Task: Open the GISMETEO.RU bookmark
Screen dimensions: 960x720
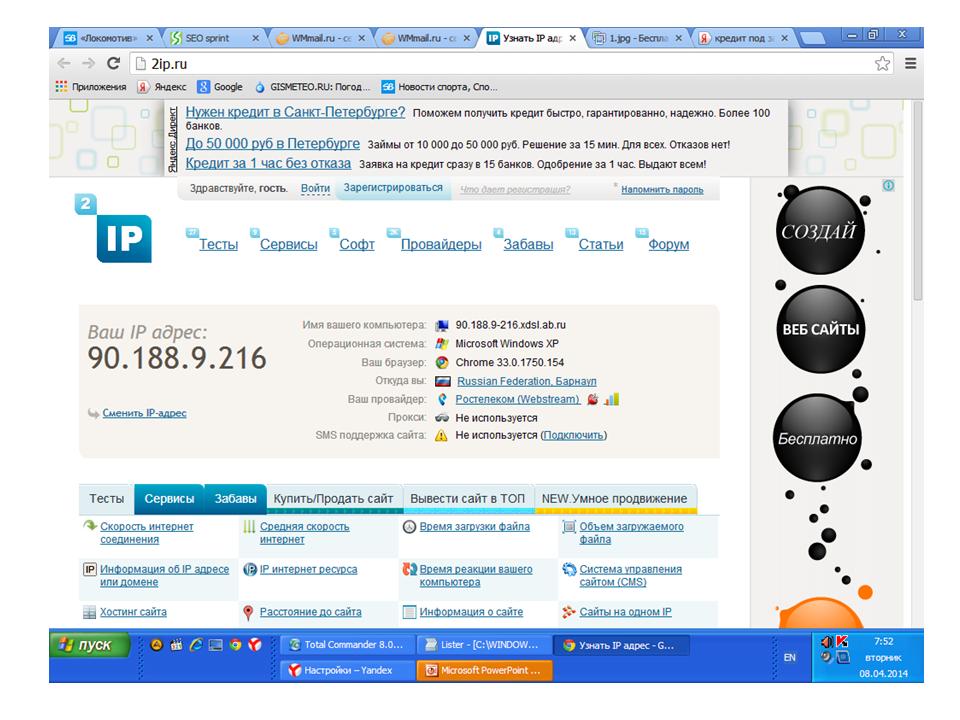Action: point(313,87)
